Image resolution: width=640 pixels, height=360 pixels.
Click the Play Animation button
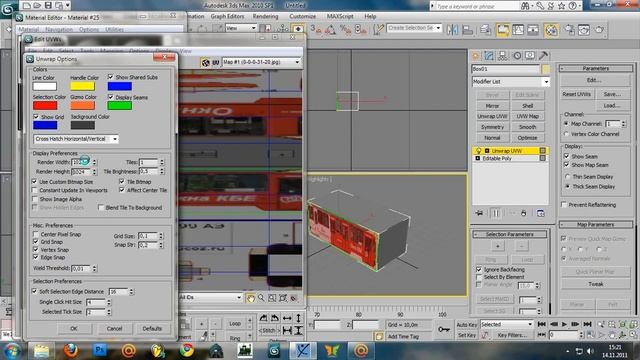(x=564, y=324)
